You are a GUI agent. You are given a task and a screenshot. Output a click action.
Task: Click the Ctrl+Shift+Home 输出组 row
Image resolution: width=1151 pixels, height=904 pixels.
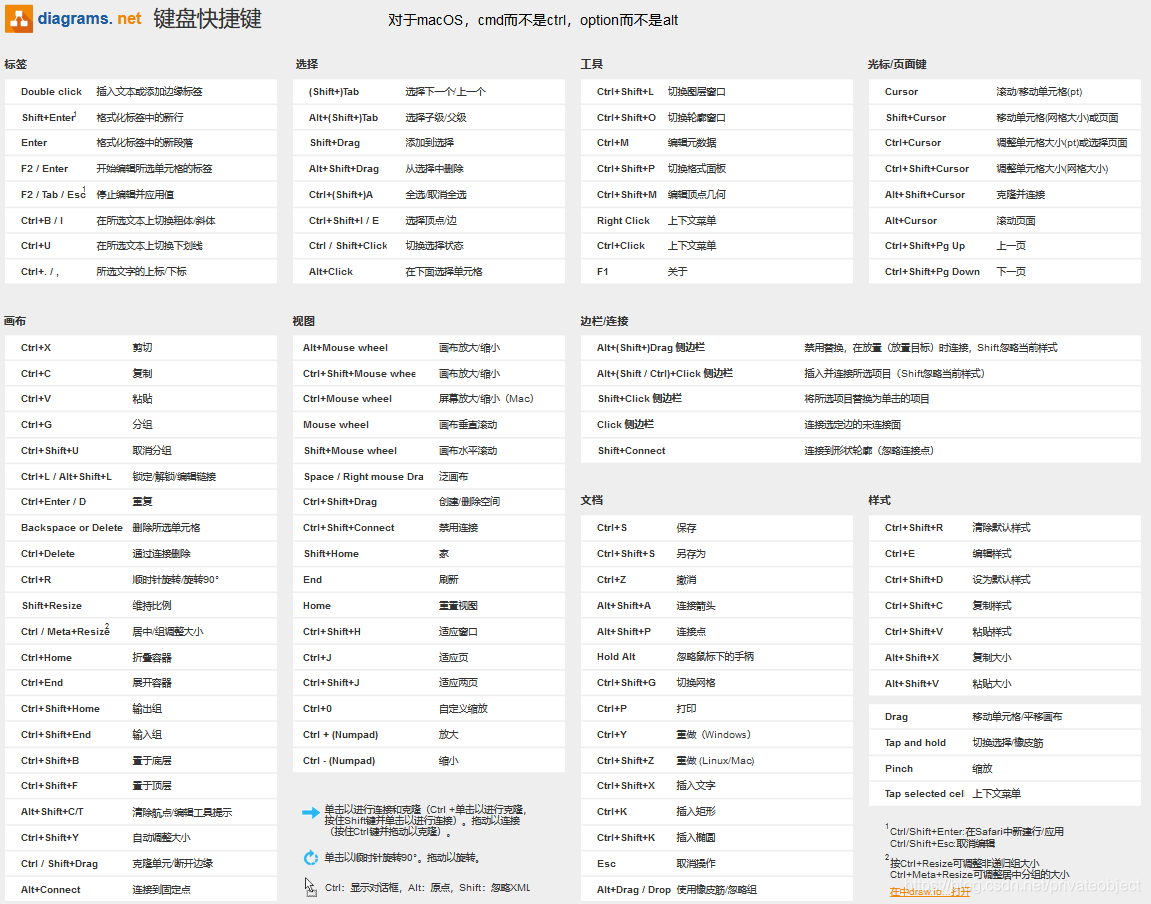[141, 709]
